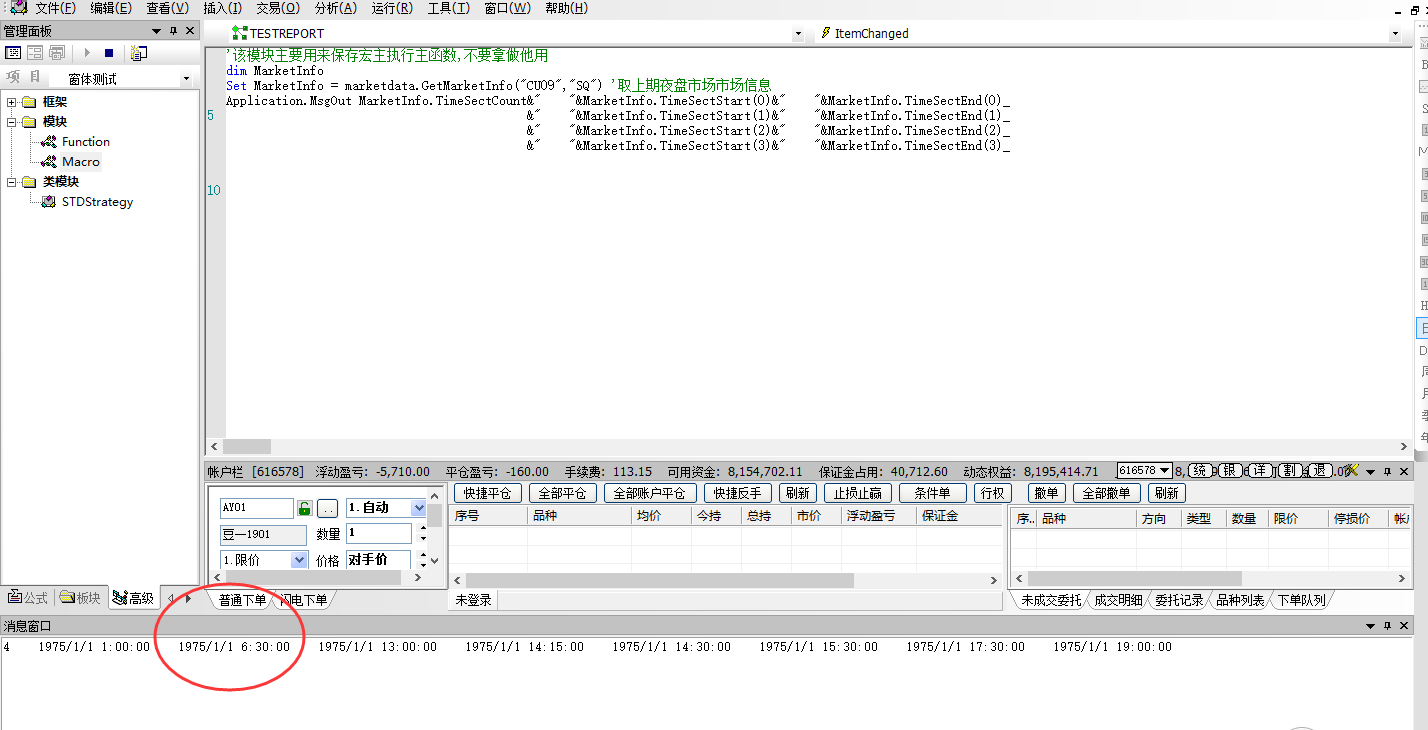This screenshot has width=1428, height=730.
Task: Close the 消息窗口 panel
Action: [1404, 626]
